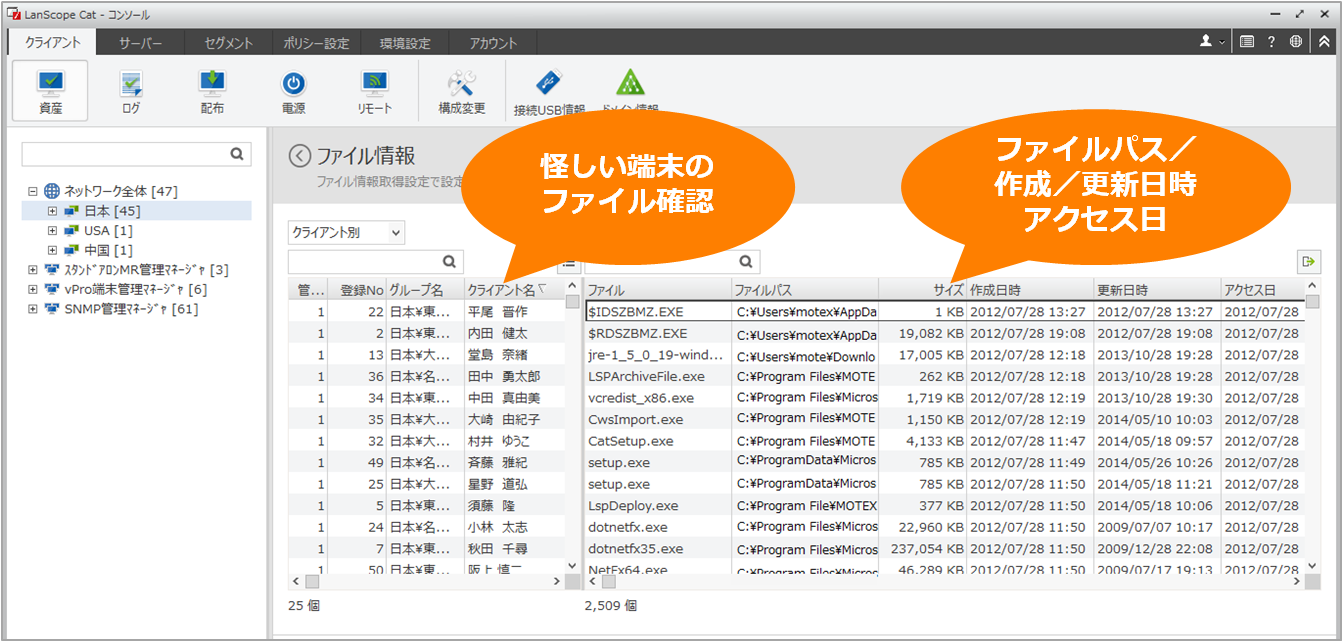This screenshot has height=642, width=1343.
Task: Open the 構成変更 tools icon
Action: pyautogui.click(x=462, y=91)
